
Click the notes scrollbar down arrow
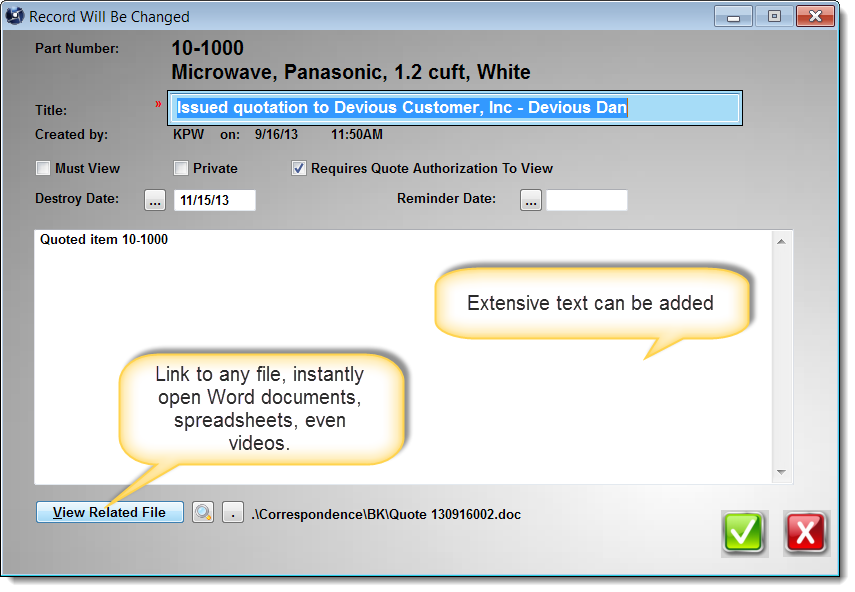[x=784, y=473]
